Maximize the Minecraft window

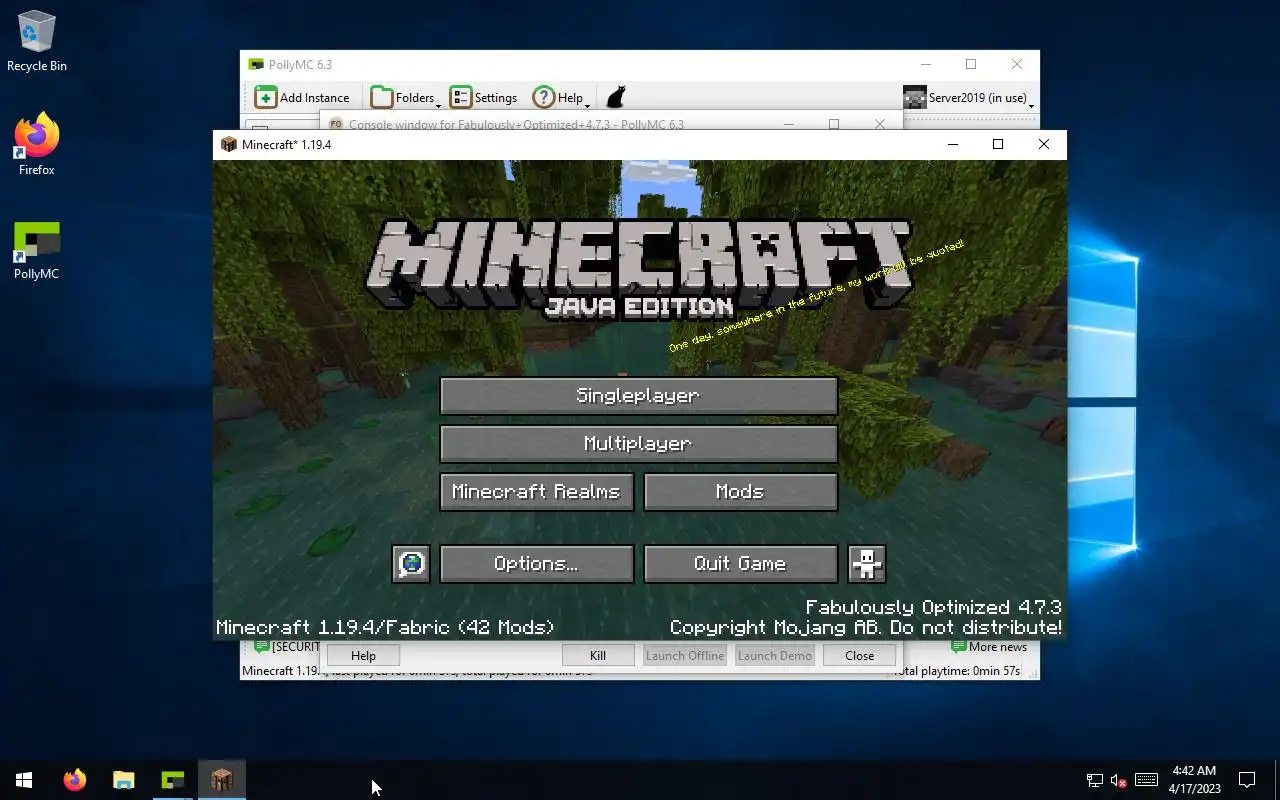pos(997,144)
